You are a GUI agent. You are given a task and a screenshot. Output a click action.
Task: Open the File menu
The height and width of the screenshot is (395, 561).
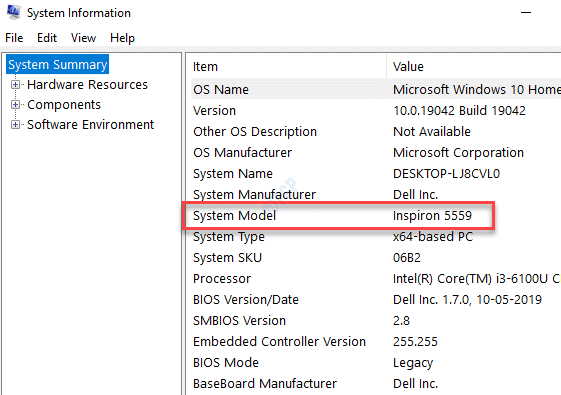[x=14, y=38]
